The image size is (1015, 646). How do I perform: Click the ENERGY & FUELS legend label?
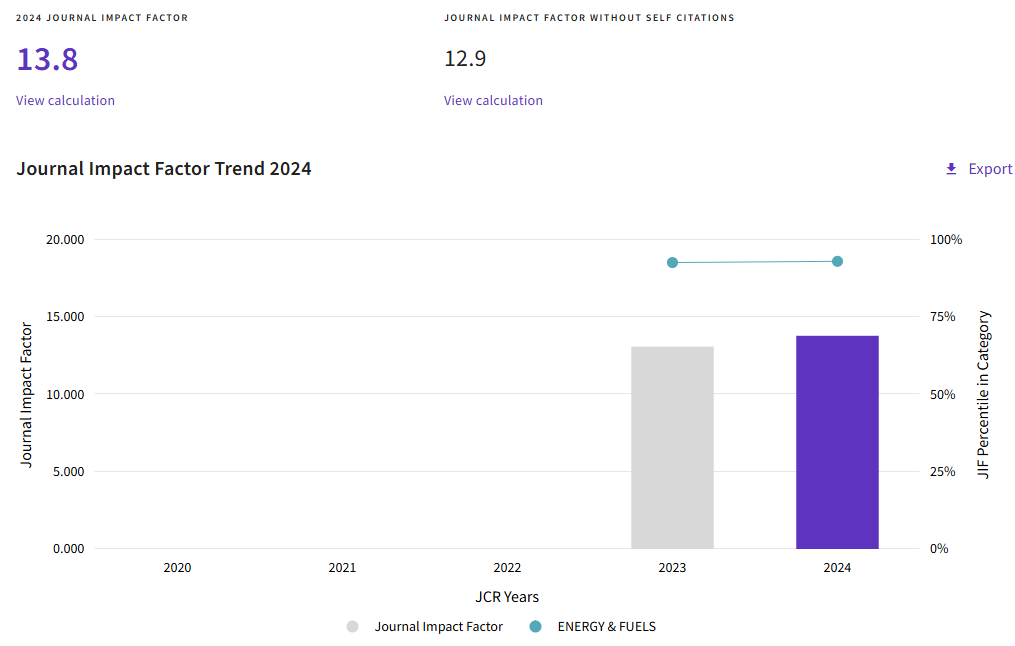coord(607,627)
